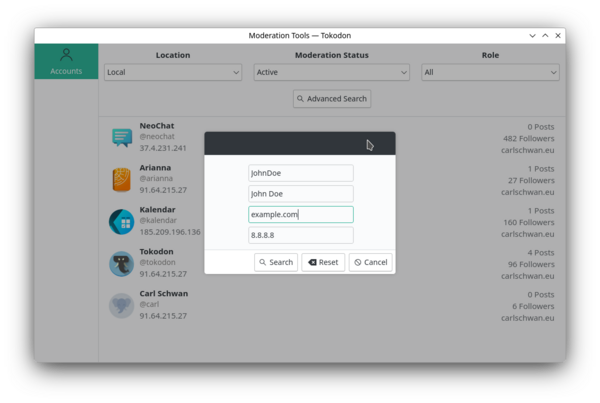Click the Kalendar account avatar
Screen dimensions: 600x403
click(x=122, y=221)
